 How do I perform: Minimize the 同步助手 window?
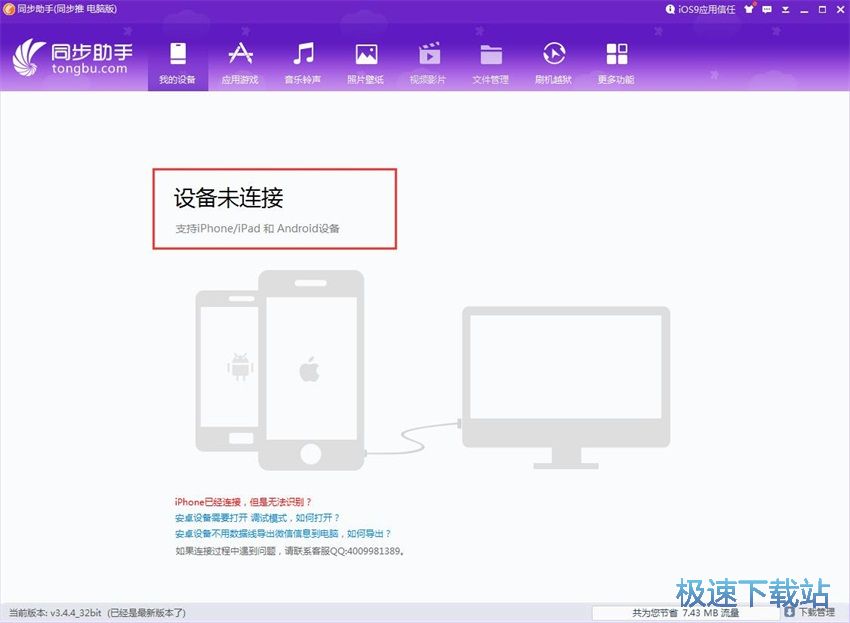[804, 10]
